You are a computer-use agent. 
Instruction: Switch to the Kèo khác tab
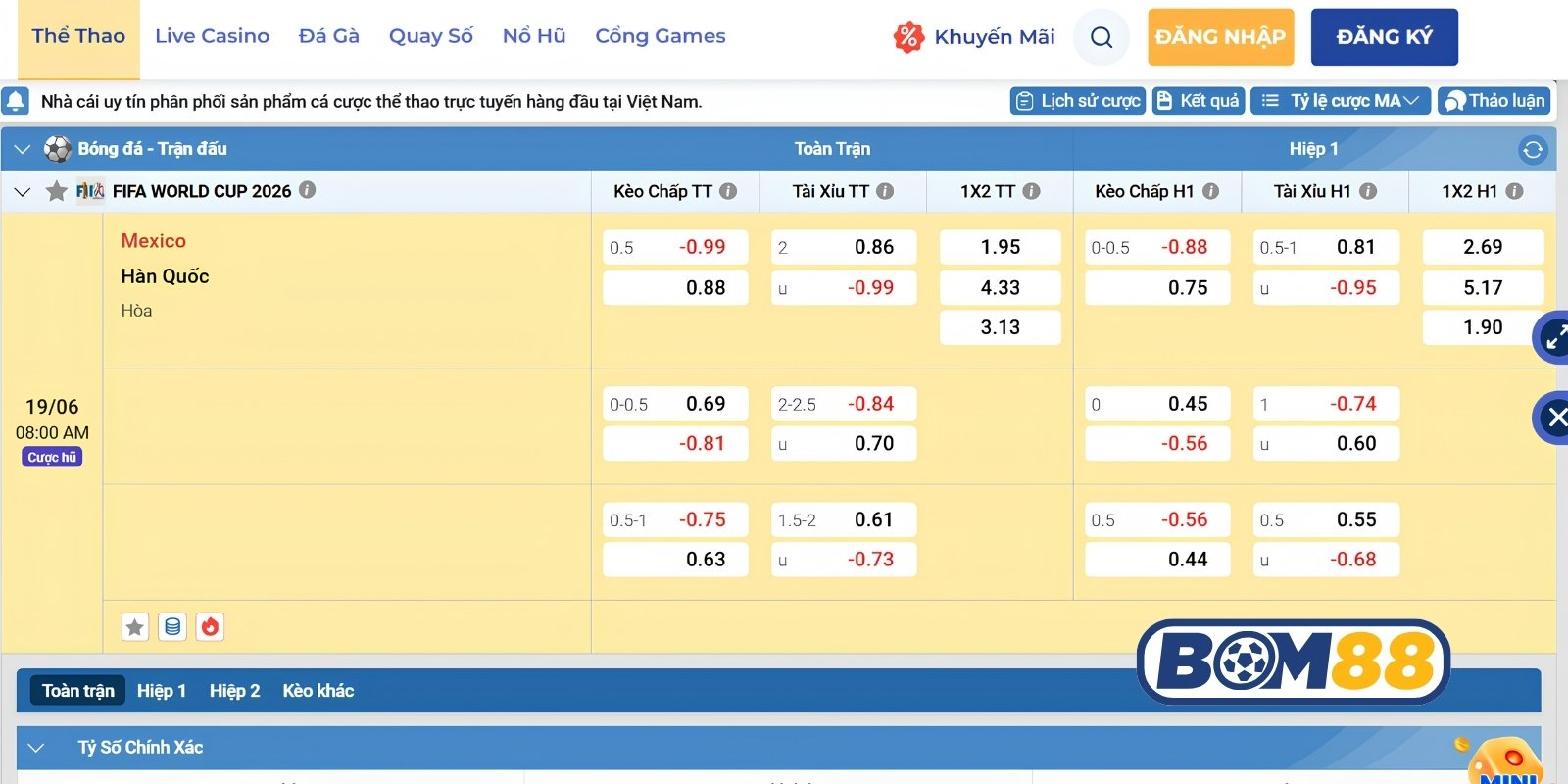318,691
